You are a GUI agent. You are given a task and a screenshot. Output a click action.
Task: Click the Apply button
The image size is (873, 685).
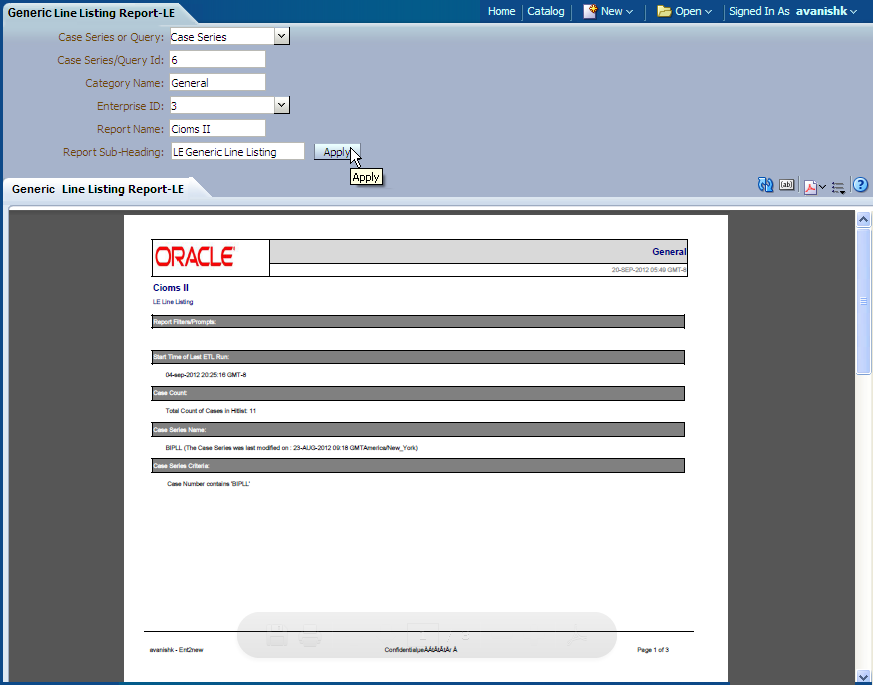[x=337, y=152]
